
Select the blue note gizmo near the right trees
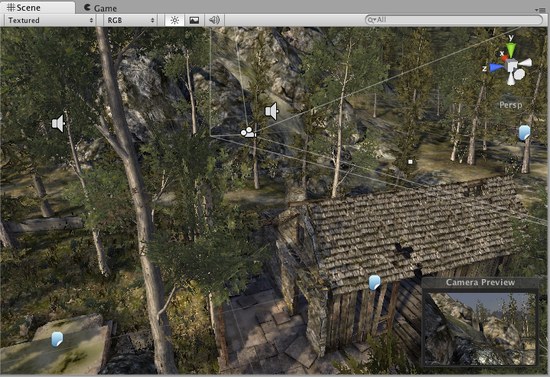pyautogui.click(x=524, y=133)
